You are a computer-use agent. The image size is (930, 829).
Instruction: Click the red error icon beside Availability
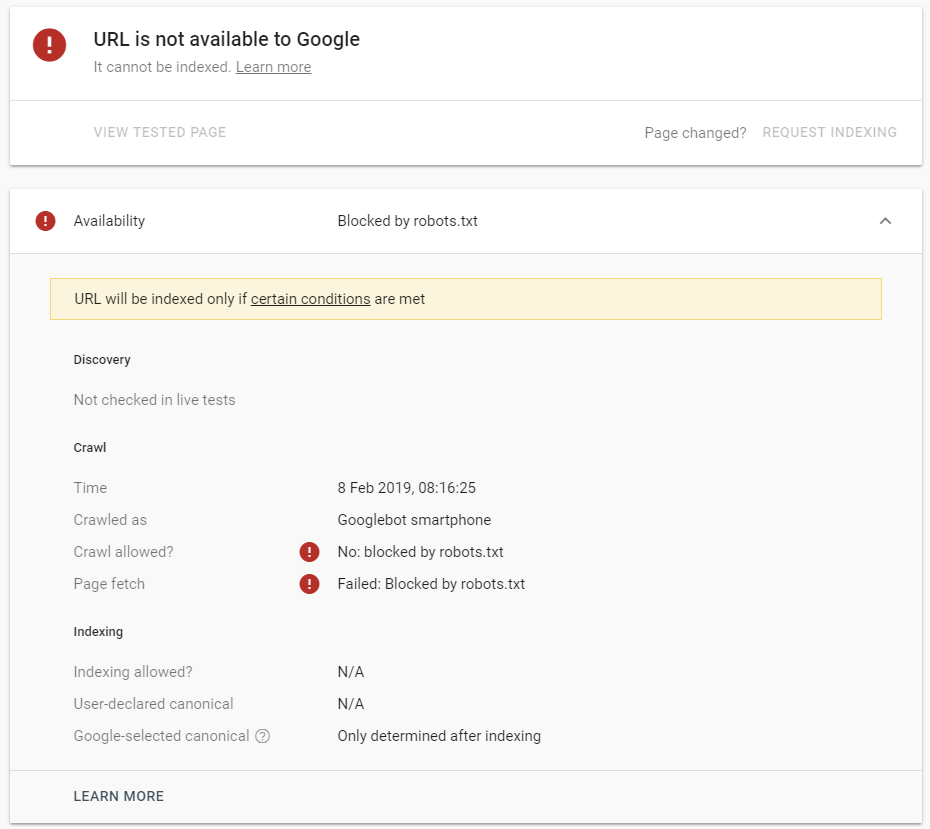(x=46, y=221)
